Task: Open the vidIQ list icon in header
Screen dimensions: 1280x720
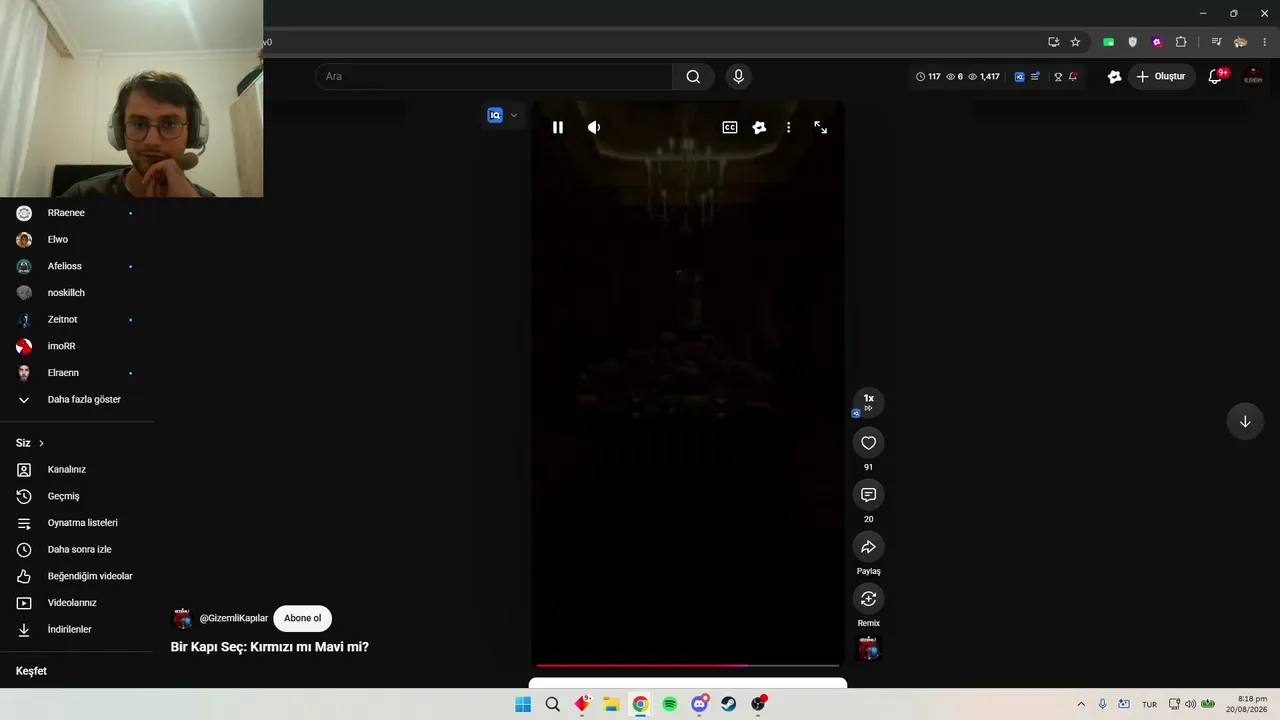Action: tap(1035, 77)
